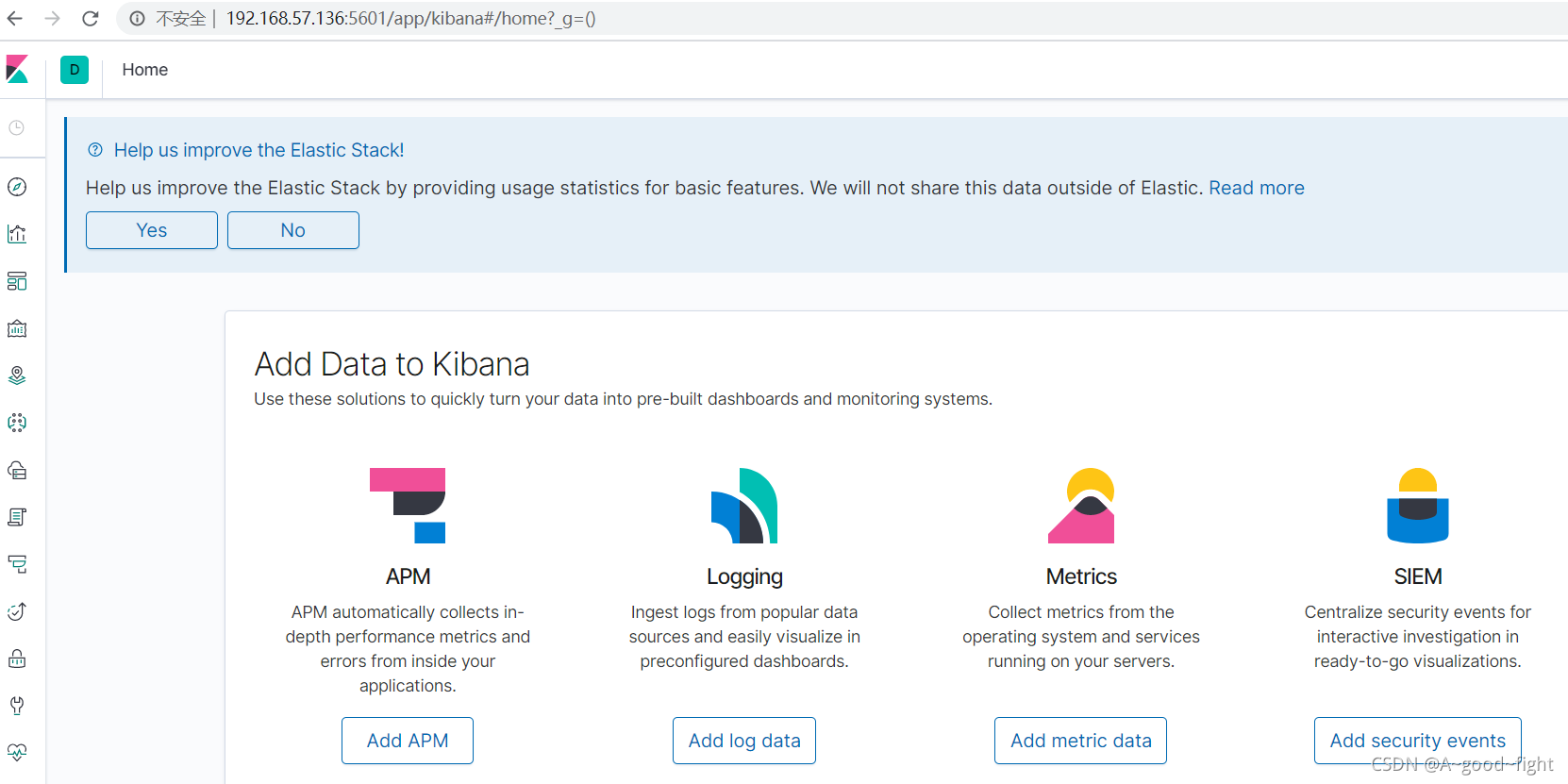This screenshot has height=784, width=1568.
Task: Open Dev Tools wrench icon in sidebar
Action: pyautogui.click(x=17, y=706)
